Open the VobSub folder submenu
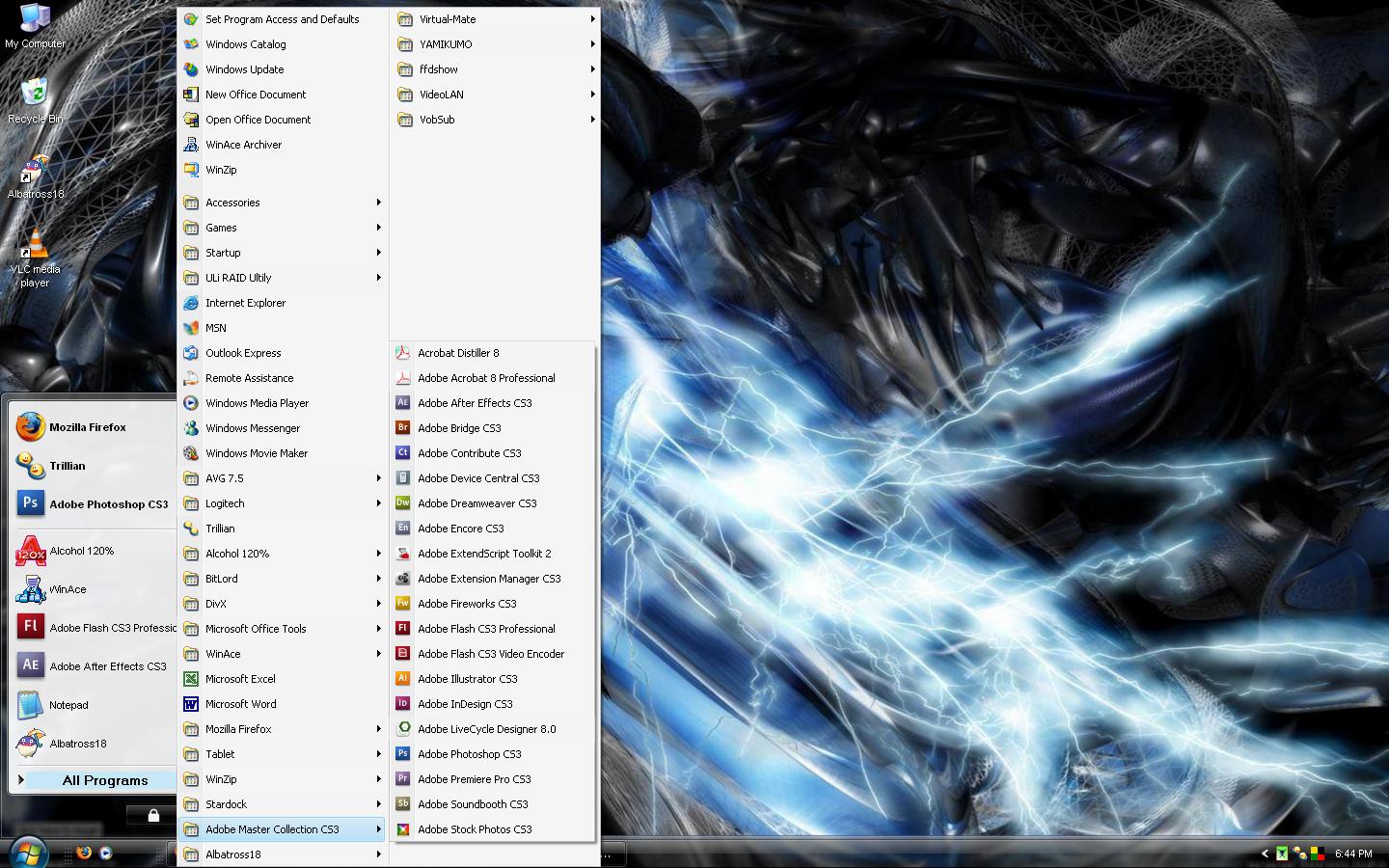1389x868 pixels. pos(496,120)
